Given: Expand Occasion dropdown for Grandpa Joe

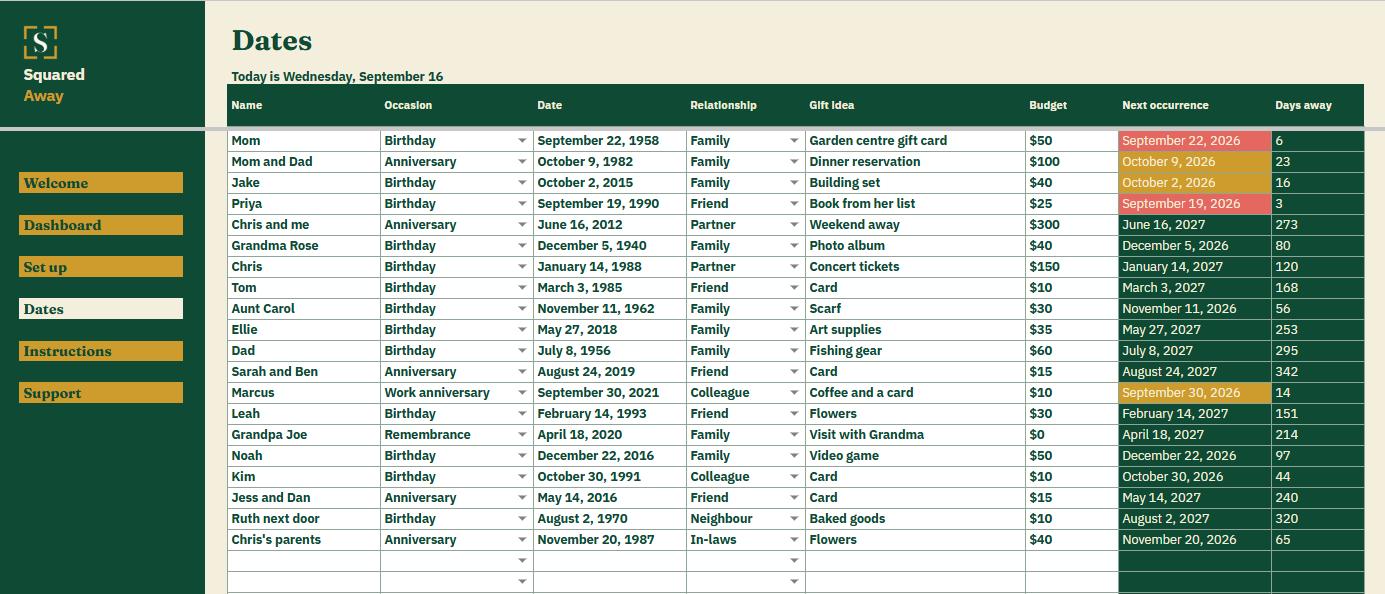Looking at the screenshot, I should 522,435.
